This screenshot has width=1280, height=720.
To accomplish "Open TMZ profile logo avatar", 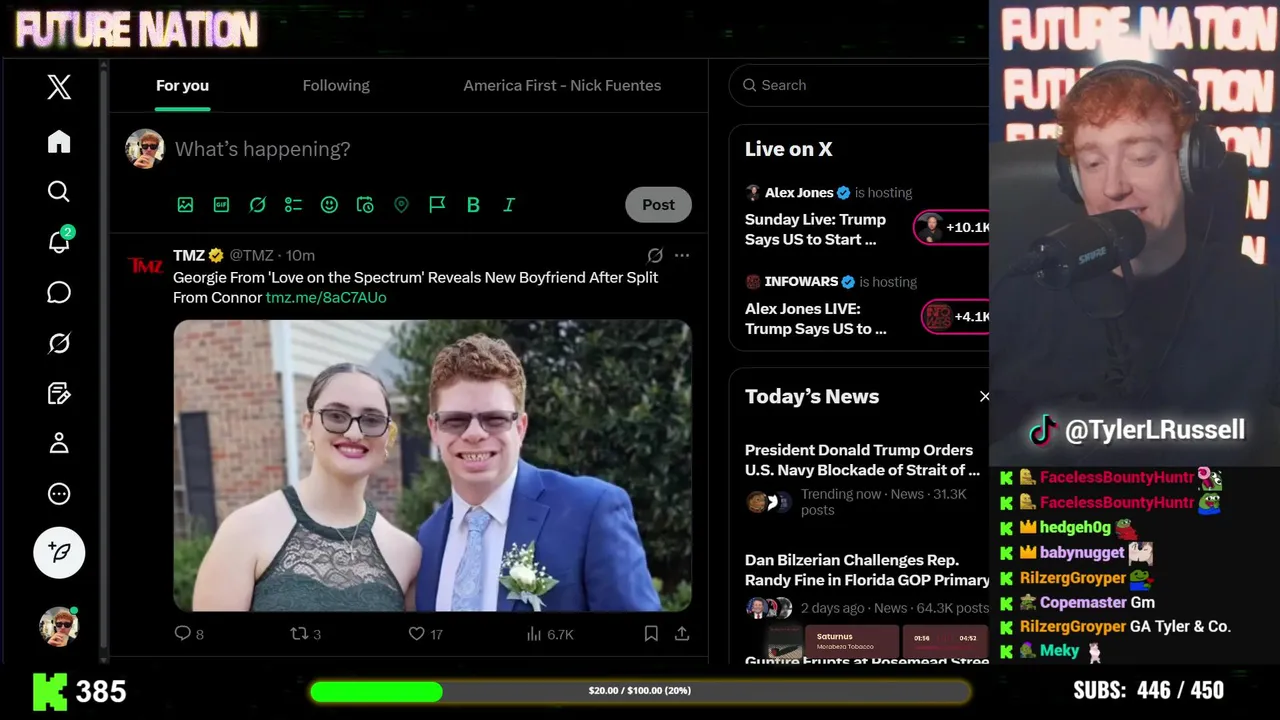I will (x=145, y=266).
